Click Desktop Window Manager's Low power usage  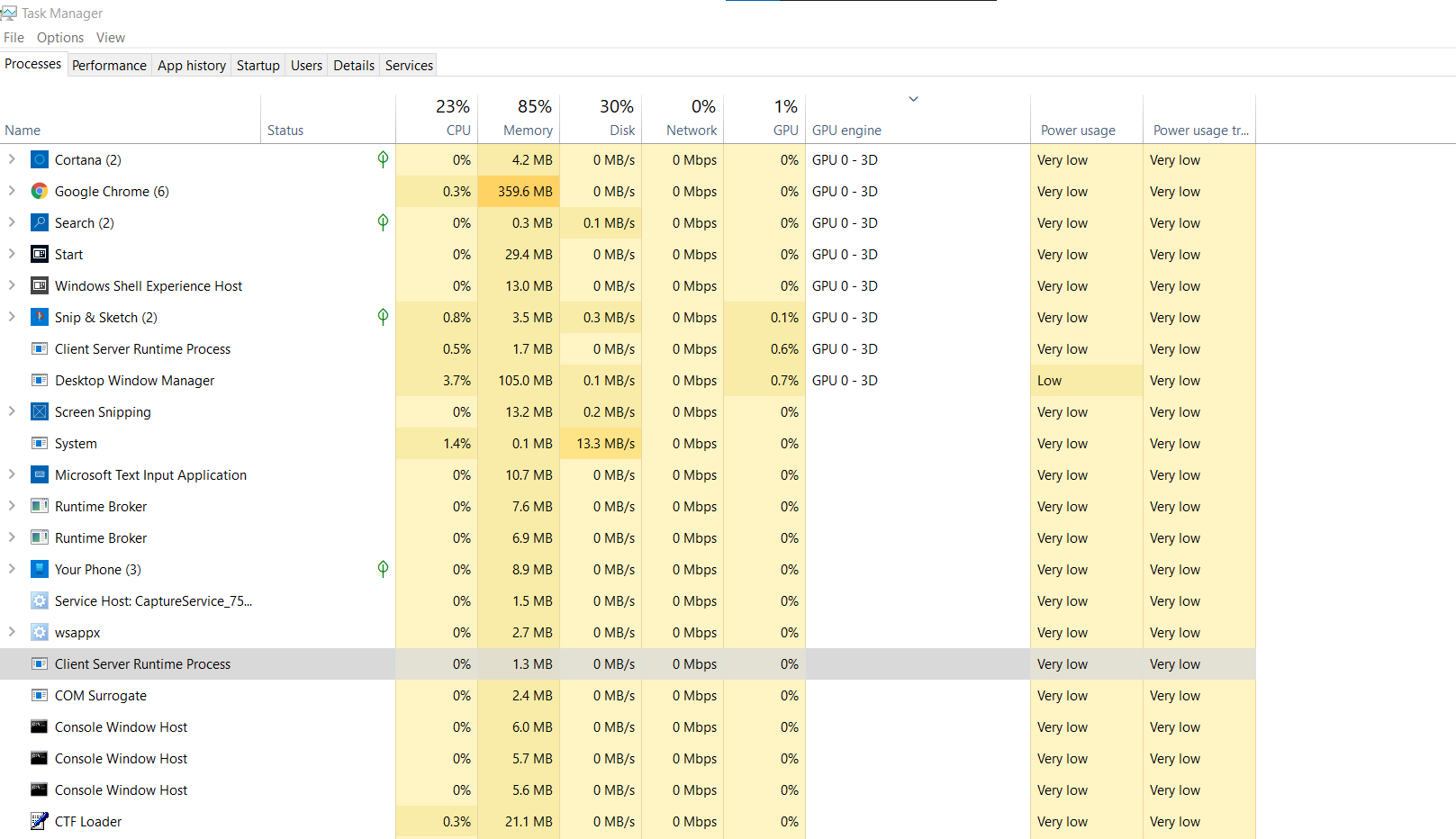pyautogui.click(x=1087, y=381)
